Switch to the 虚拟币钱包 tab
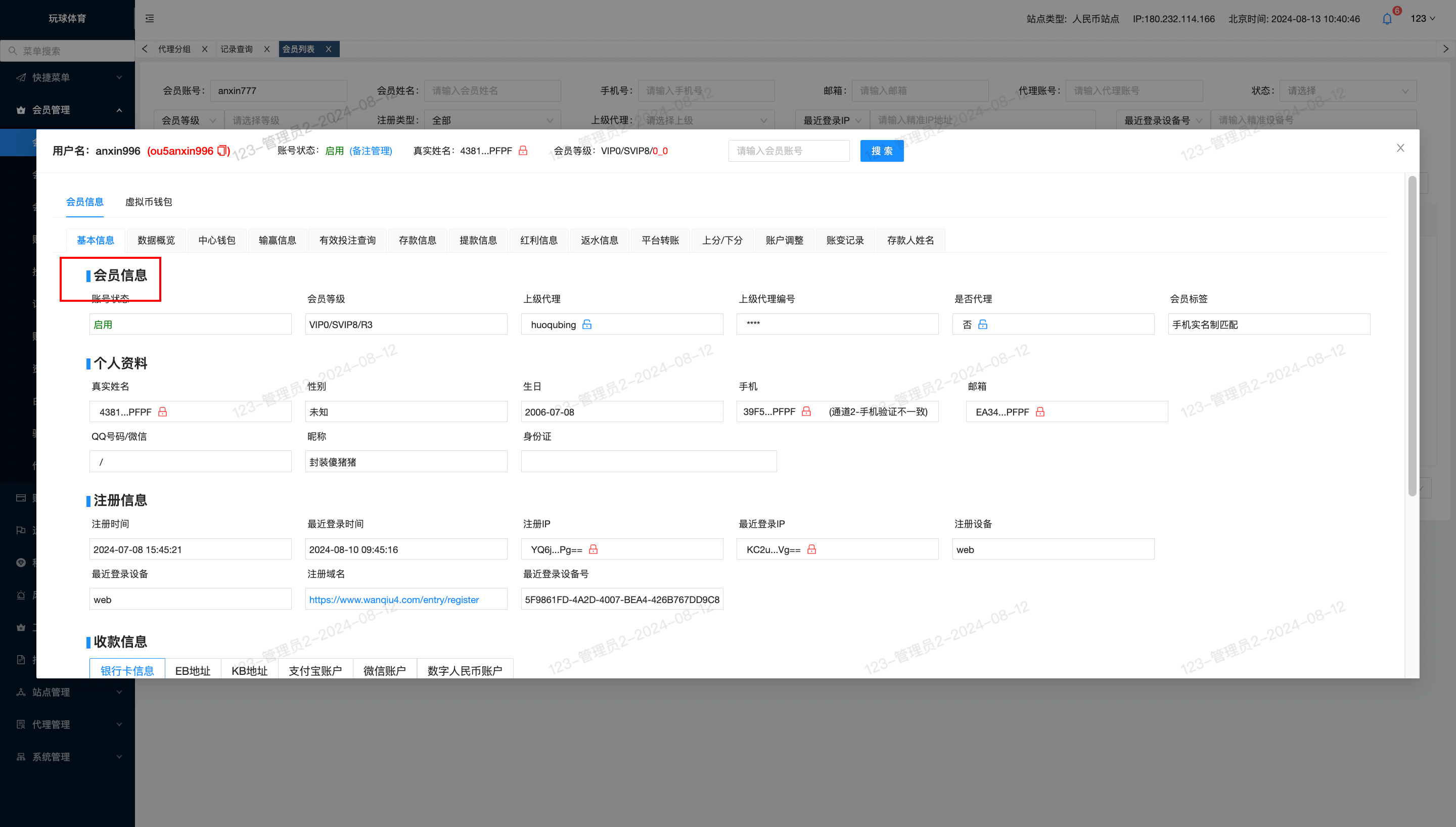The width and height of the screenshot is (1456, 827). [148, 202]
